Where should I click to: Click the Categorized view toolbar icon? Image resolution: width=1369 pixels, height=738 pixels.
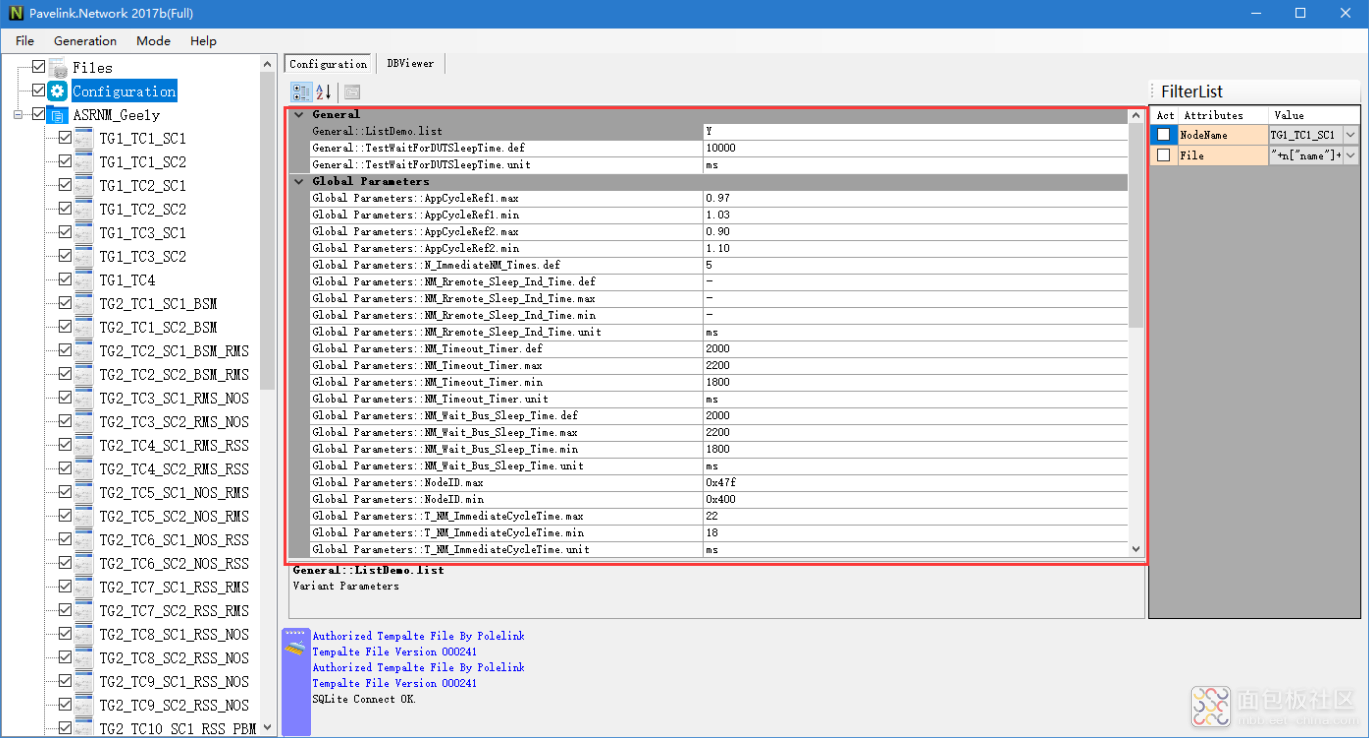pos(301,92)
